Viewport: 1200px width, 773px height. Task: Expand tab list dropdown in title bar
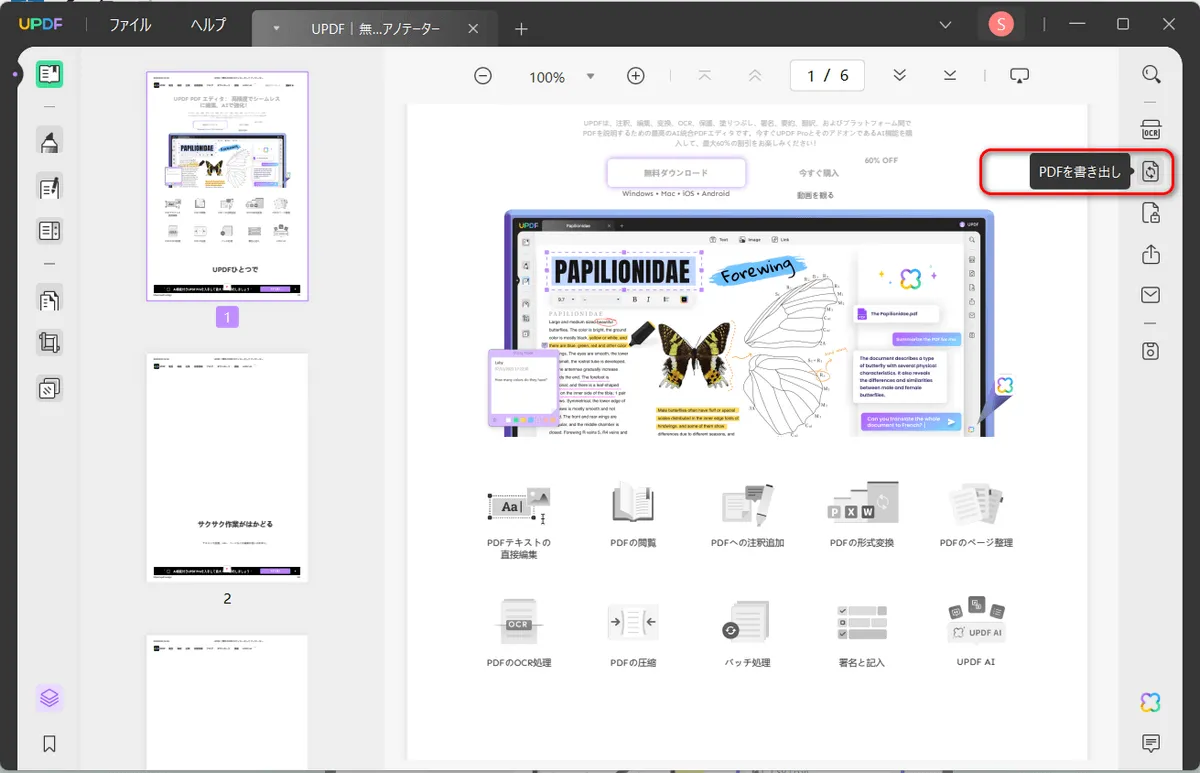946,24
